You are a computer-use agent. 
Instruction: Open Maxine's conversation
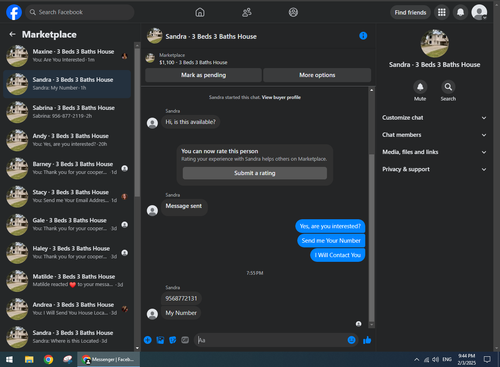pos(67,56)
